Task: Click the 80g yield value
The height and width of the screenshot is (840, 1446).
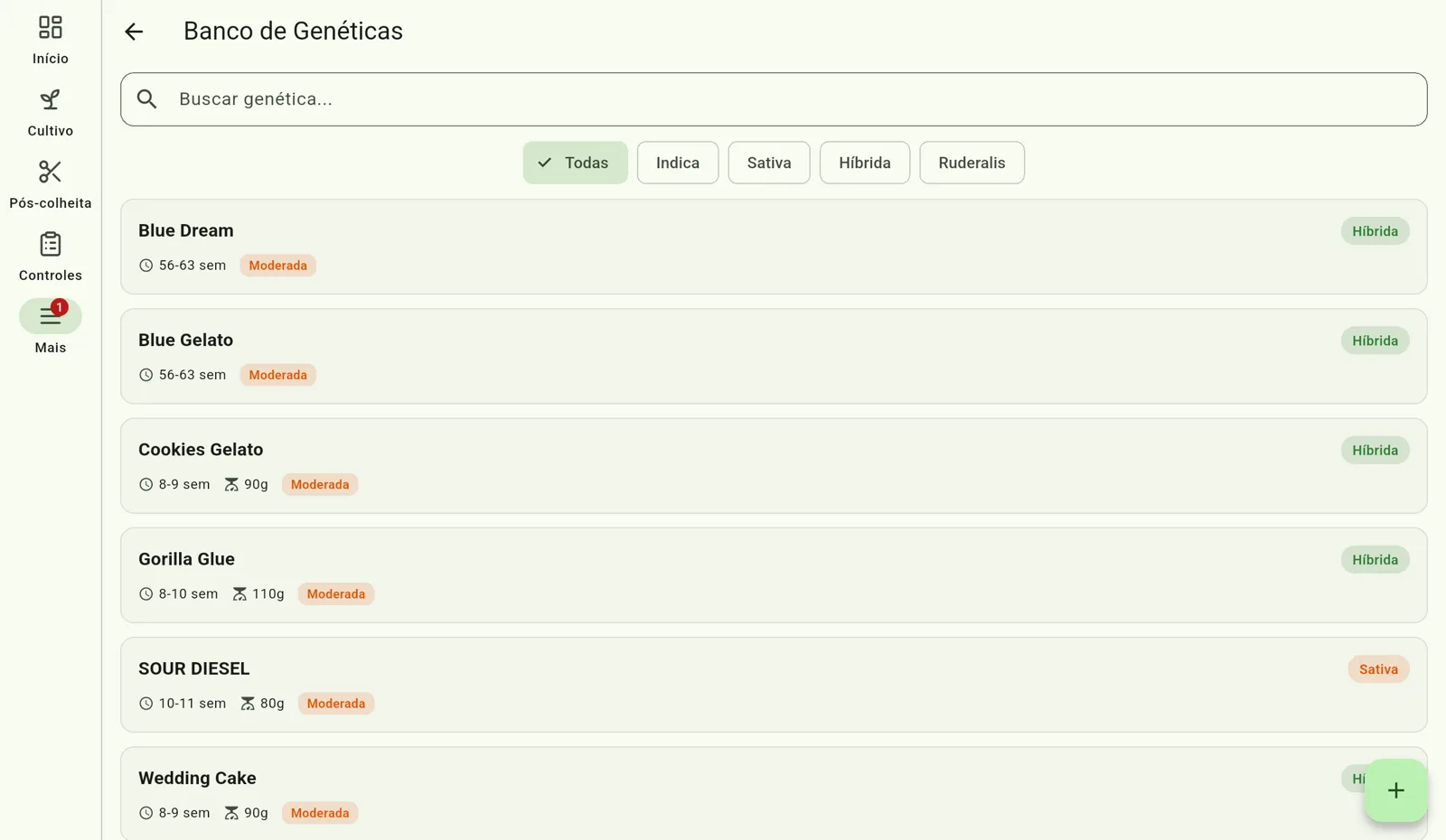Action: point(272,704)
